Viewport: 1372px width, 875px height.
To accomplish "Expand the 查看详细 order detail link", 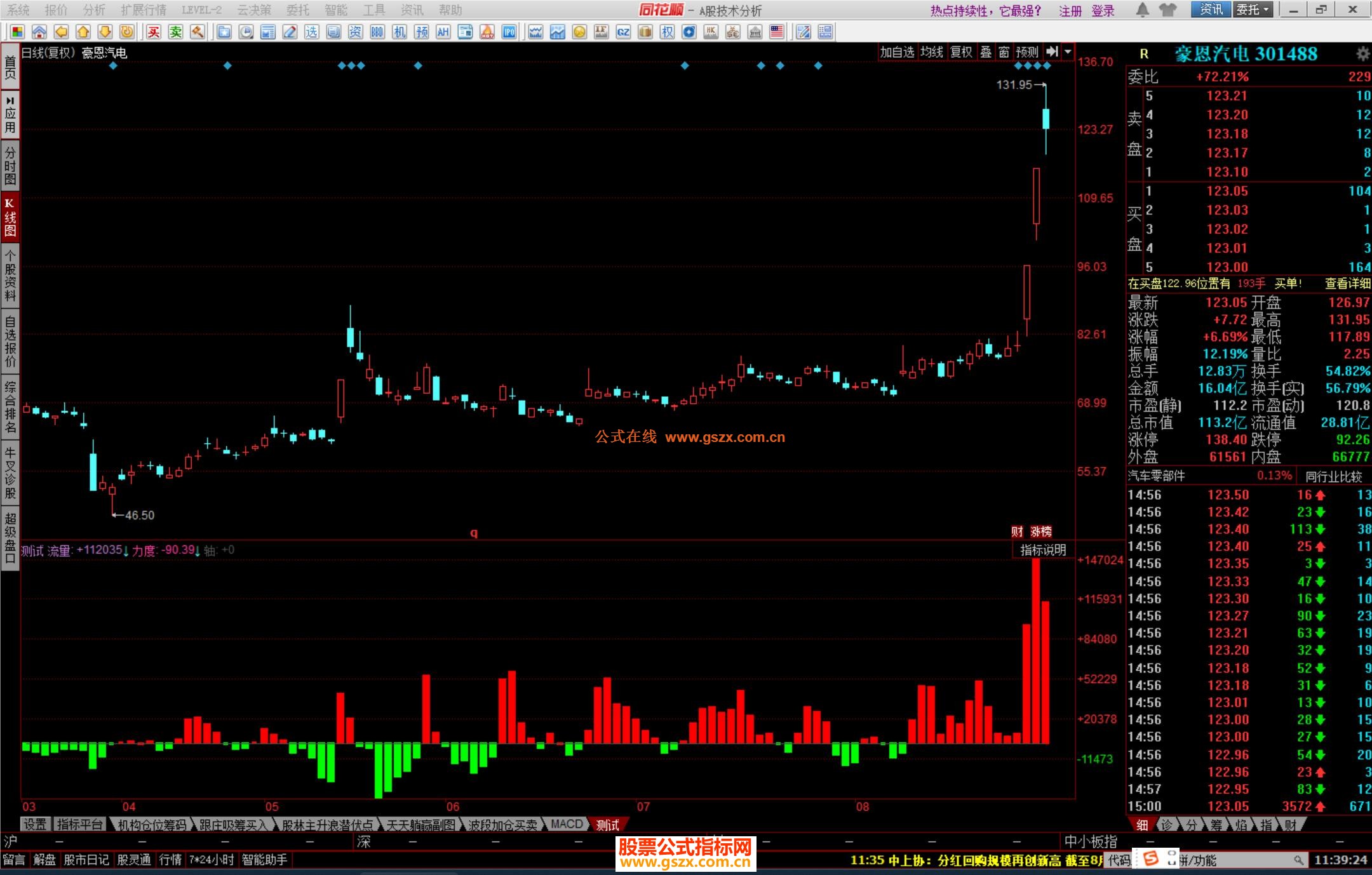I will coord(1347,284).
